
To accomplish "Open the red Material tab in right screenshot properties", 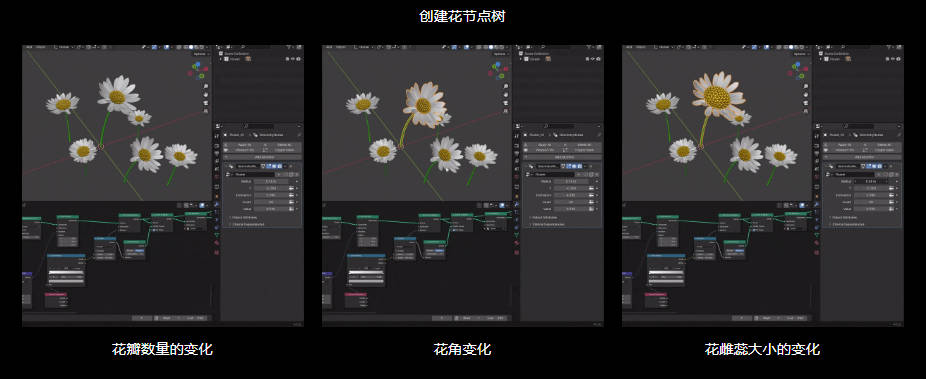I will 817,243.
